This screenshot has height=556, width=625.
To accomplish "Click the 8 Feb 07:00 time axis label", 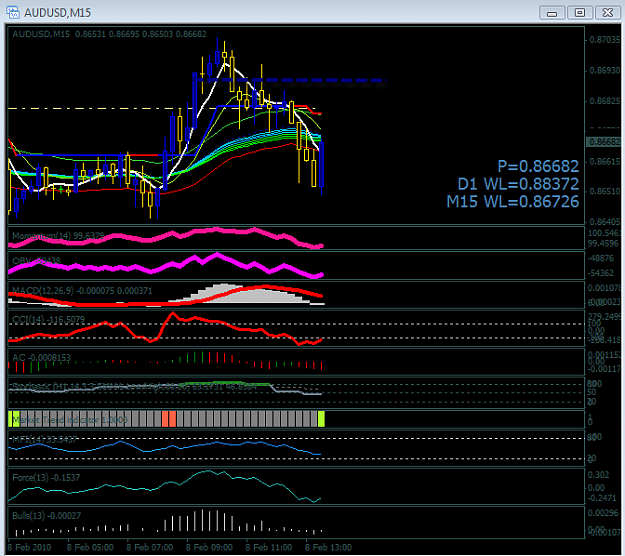I will pos(150,547).
